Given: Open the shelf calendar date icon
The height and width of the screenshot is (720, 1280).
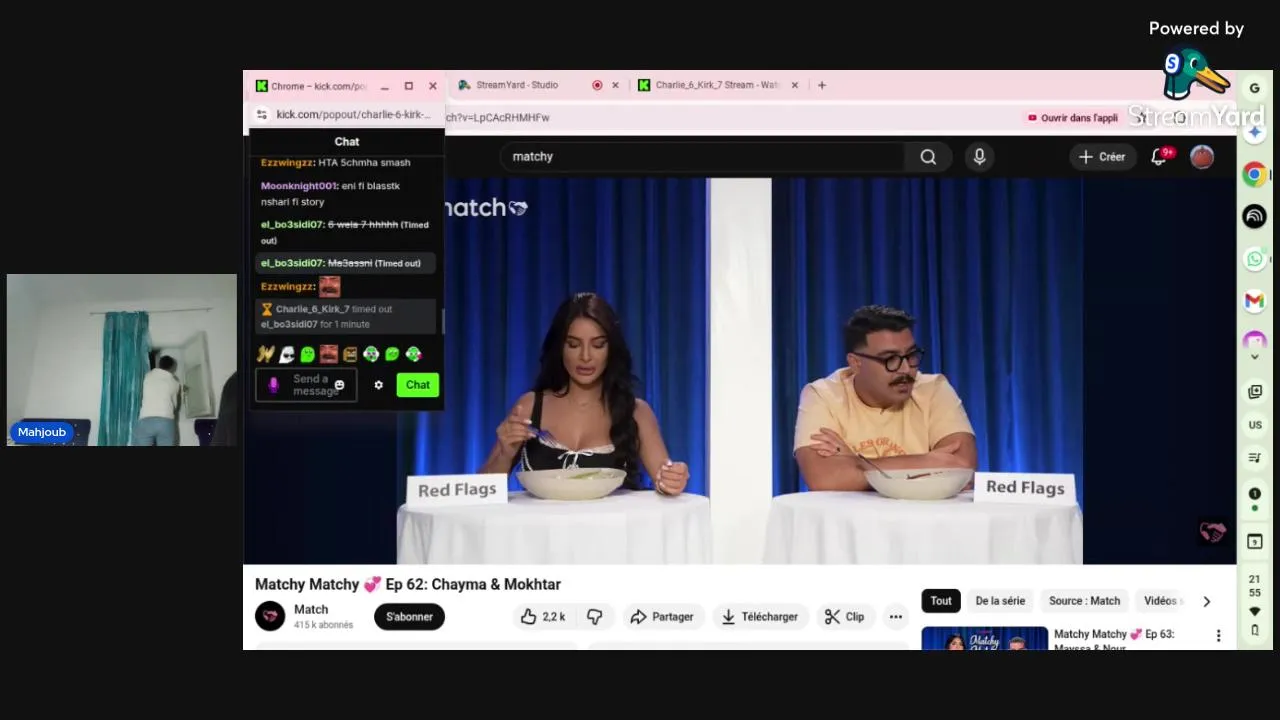Looking at the screenshot, I should [1255, 542].
